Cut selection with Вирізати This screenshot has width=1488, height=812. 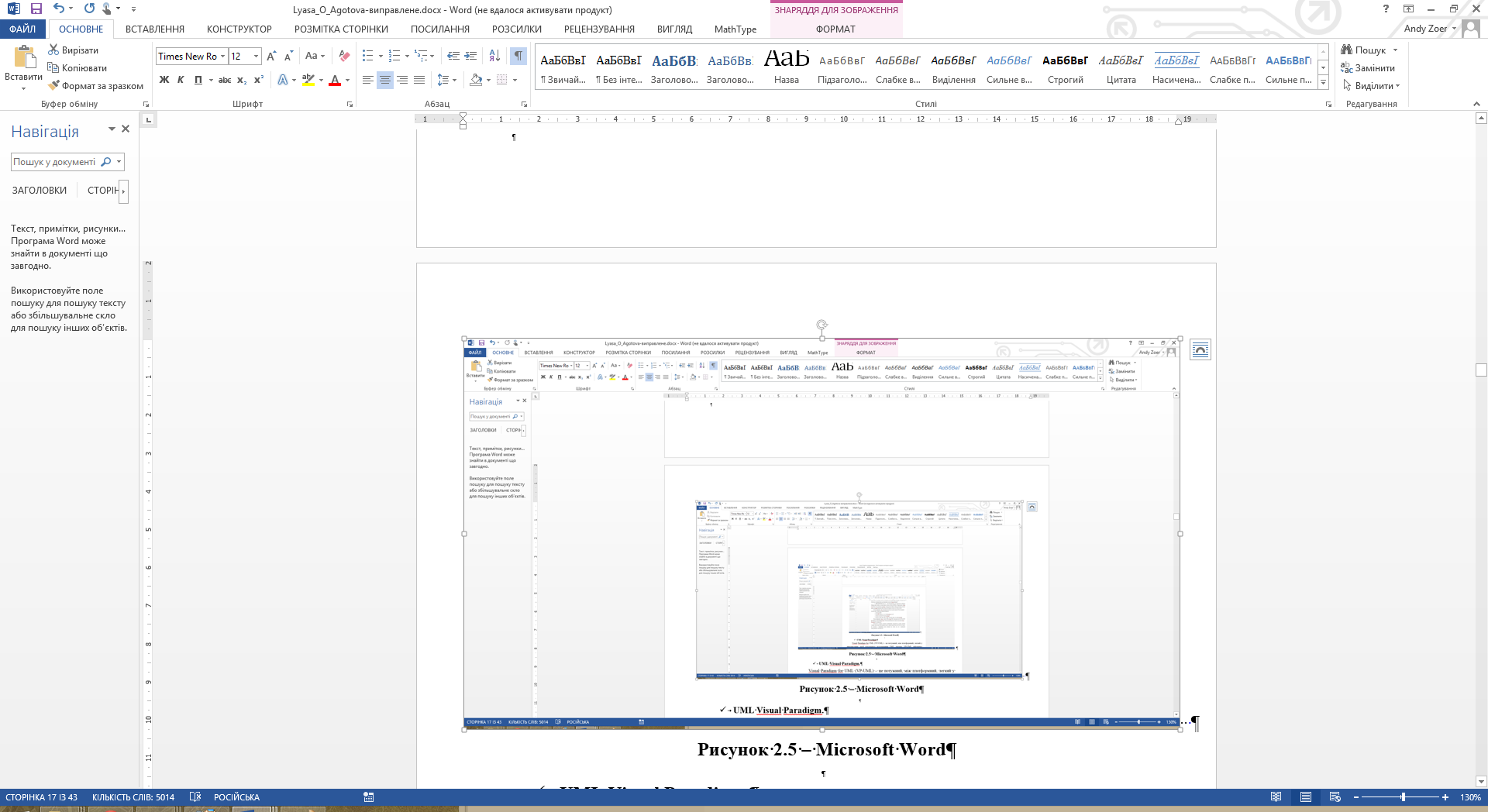tap(73, 50)
